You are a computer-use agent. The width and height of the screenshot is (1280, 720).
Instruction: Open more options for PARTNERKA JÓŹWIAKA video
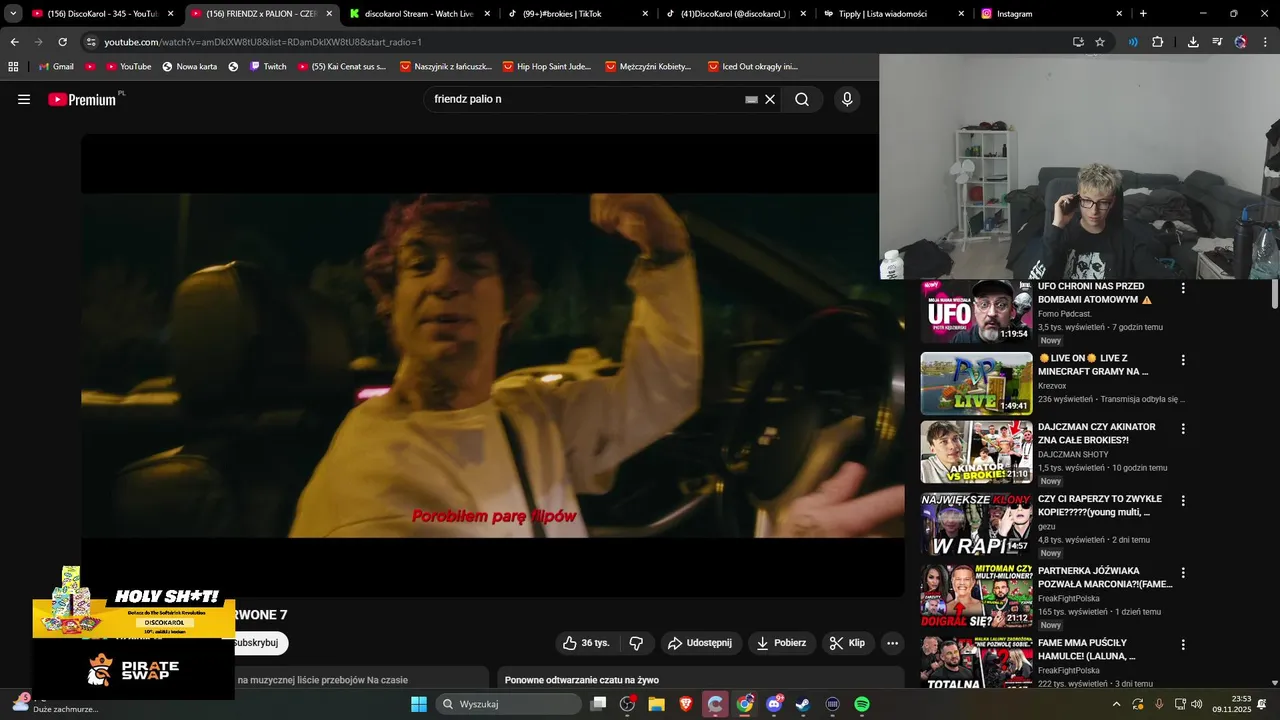(x=1183, y=573)
